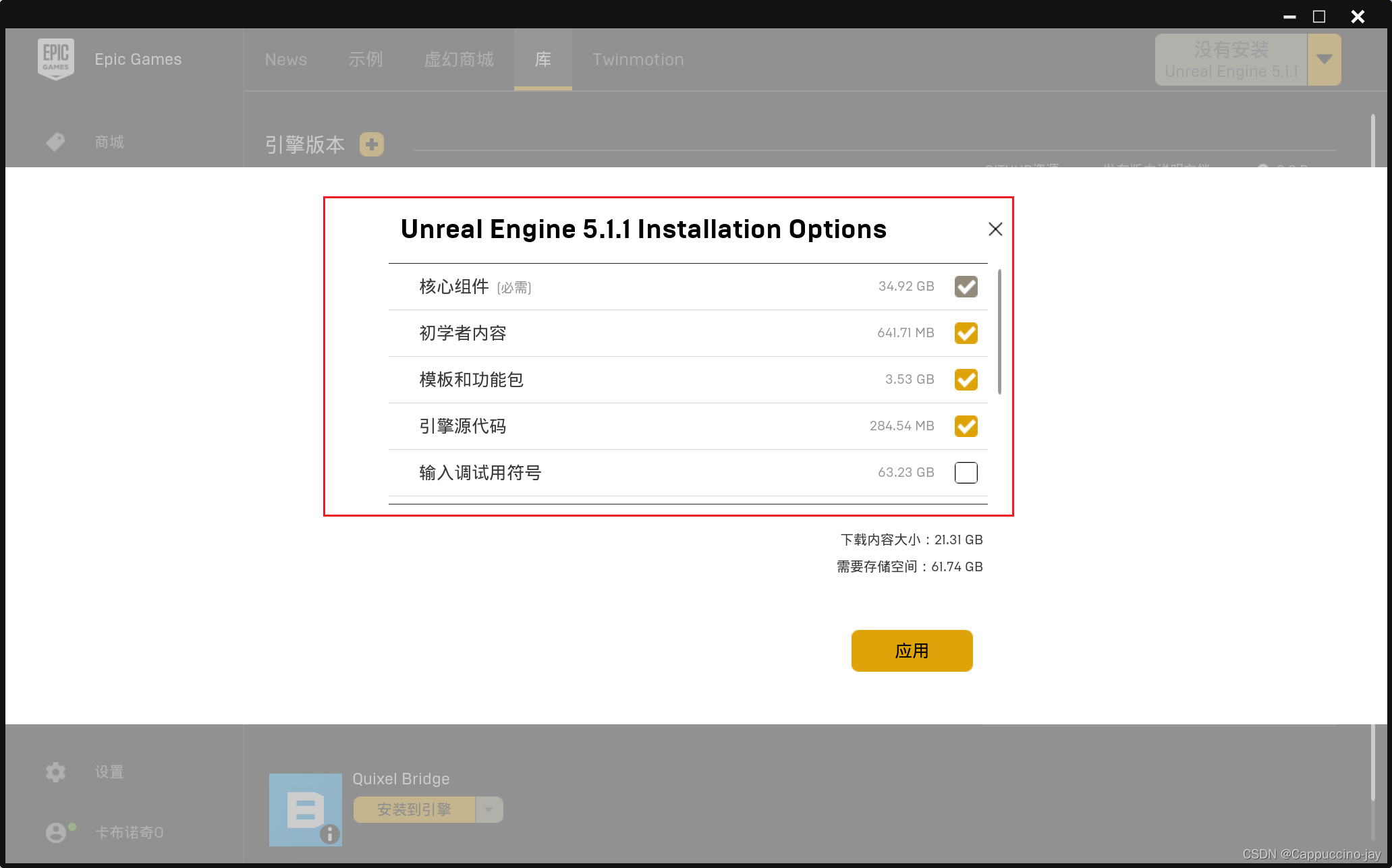Image resolution: width=1392 pixels, height=868 pixels.
Task: Enable the 输入调试用符号 checkbox
Action: [966, 473]
